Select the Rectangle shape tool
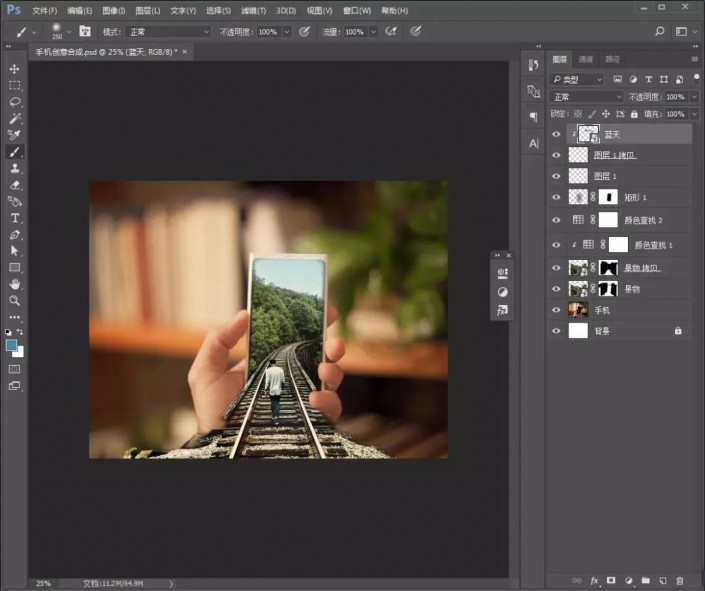Viewport: 705px width, 591px height. coord(14,268)
